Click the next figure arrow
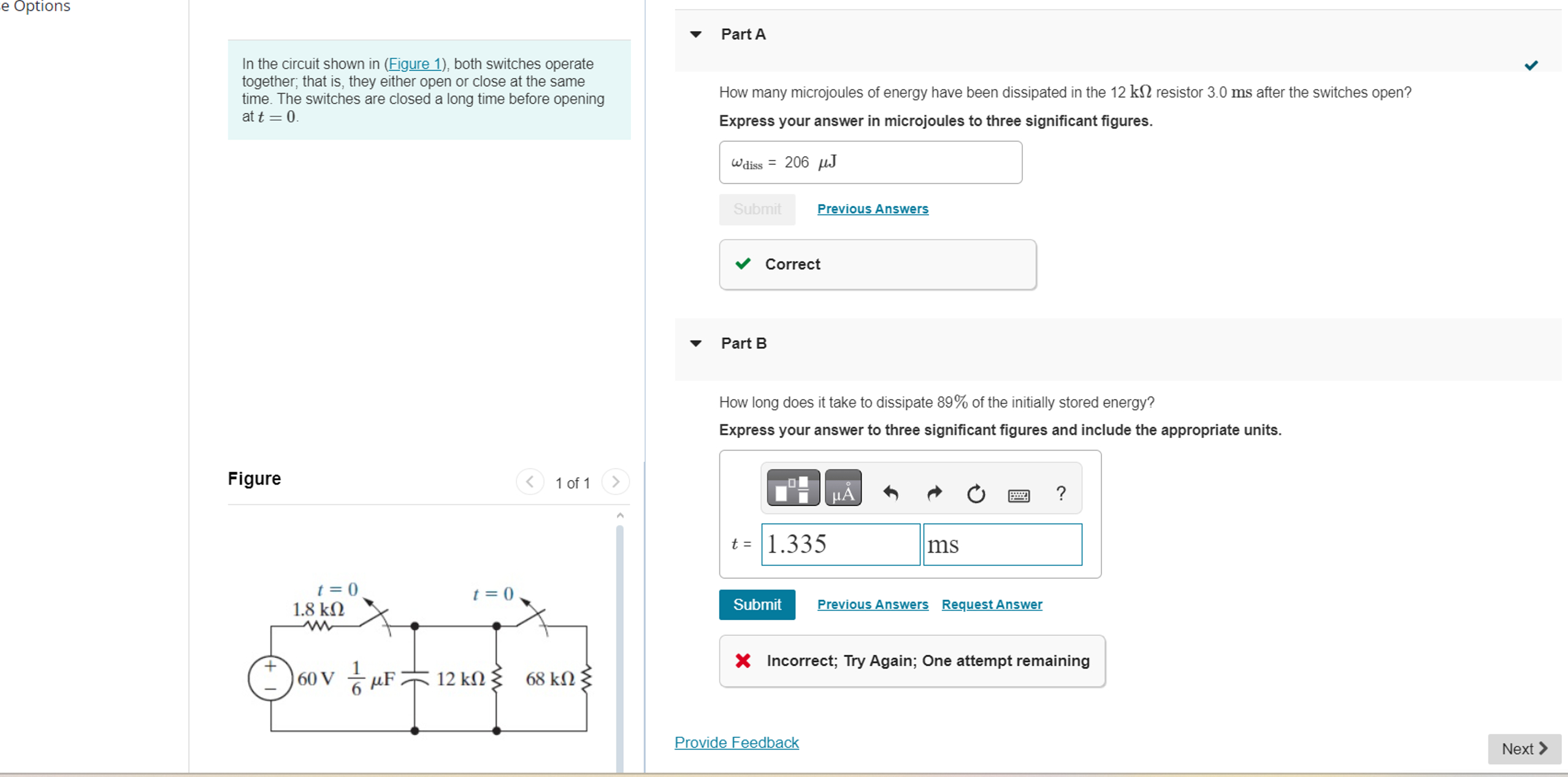 coord(616,482)
